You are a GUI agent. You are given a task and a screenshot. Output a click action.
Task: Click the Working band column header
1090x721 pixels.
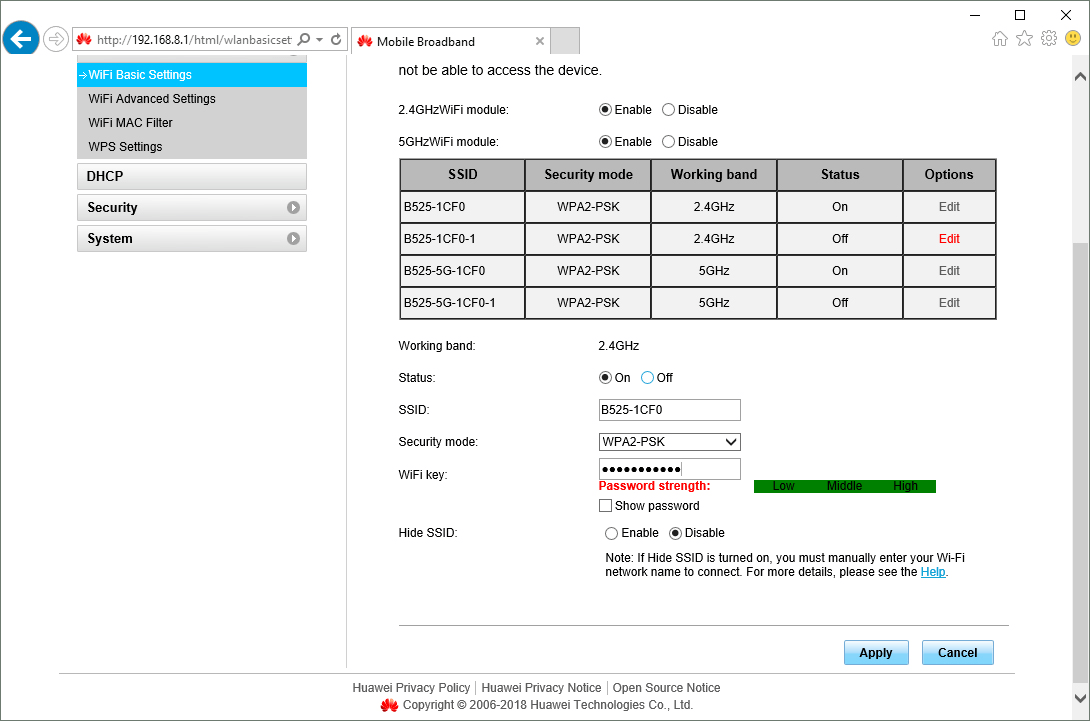[x=714, y=175]
